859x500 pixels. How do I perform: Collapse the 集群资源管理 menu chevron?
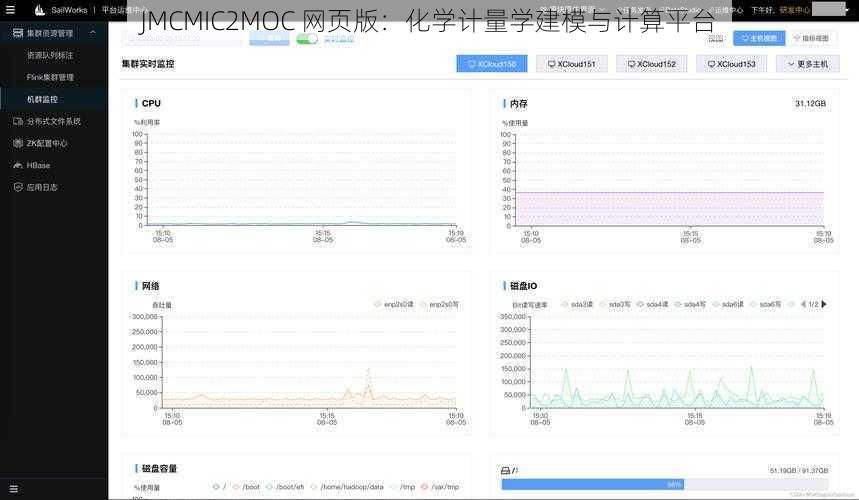[x=93, y=33]
